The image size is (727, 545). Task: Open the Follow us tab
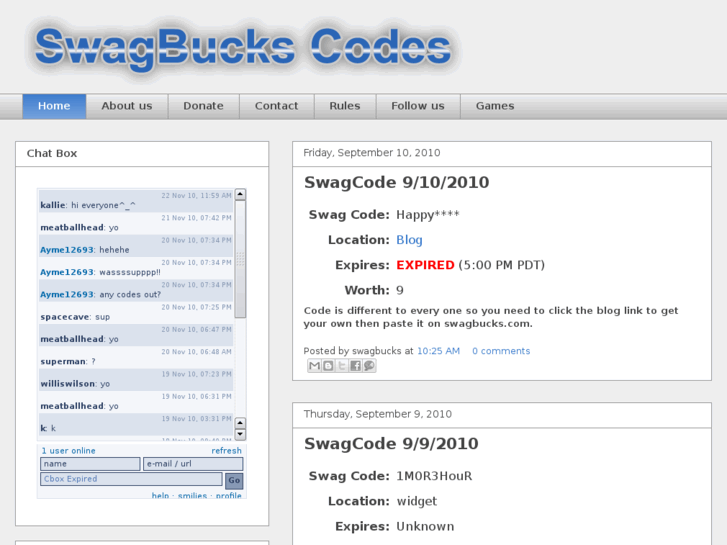coord(418,106)
